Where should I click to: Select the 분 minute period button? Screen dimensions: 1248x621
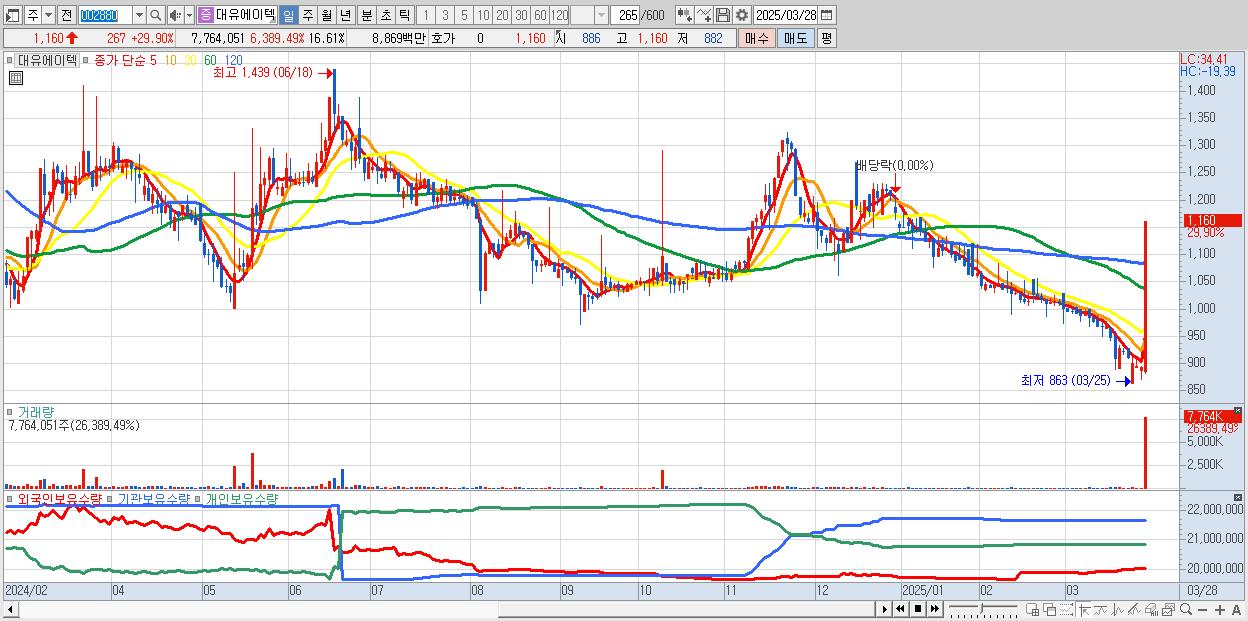point(367,15)
